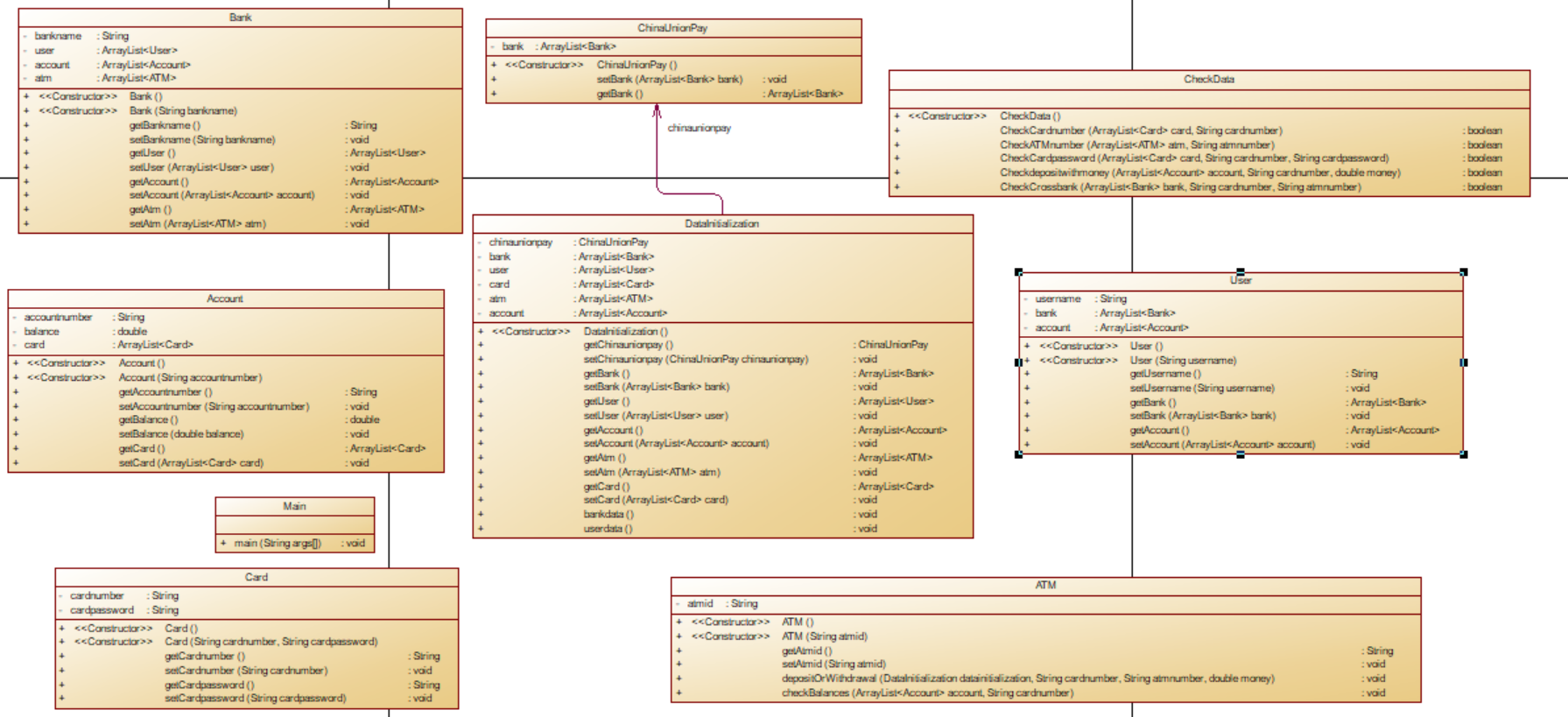Click the bank attribute in ChinaUnionPay
The height and width of the screenshot is (717, 1568).
click(513, 46)
